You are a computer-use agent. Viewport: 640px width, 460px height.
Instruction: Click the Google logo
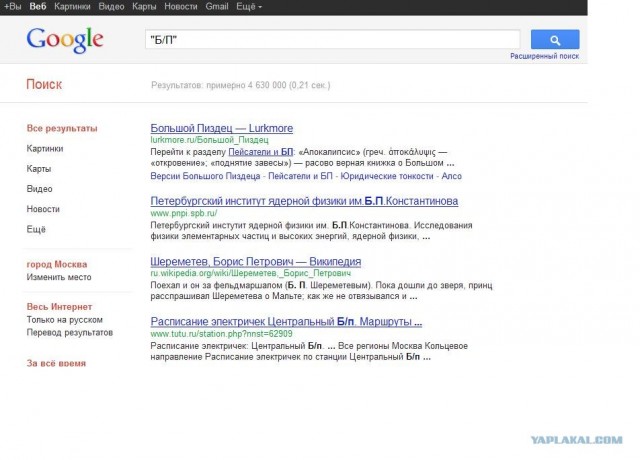pos(65,40)
